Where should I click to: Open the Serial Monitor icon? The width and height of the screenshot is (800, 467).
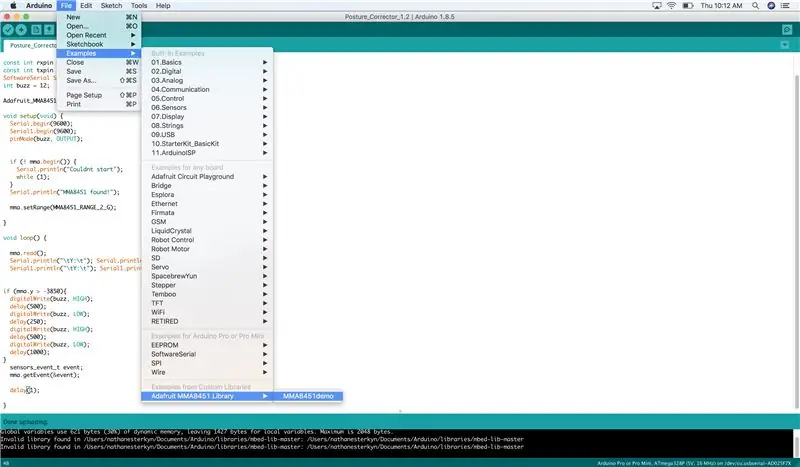pyautogui.click(x=787, y=30)
